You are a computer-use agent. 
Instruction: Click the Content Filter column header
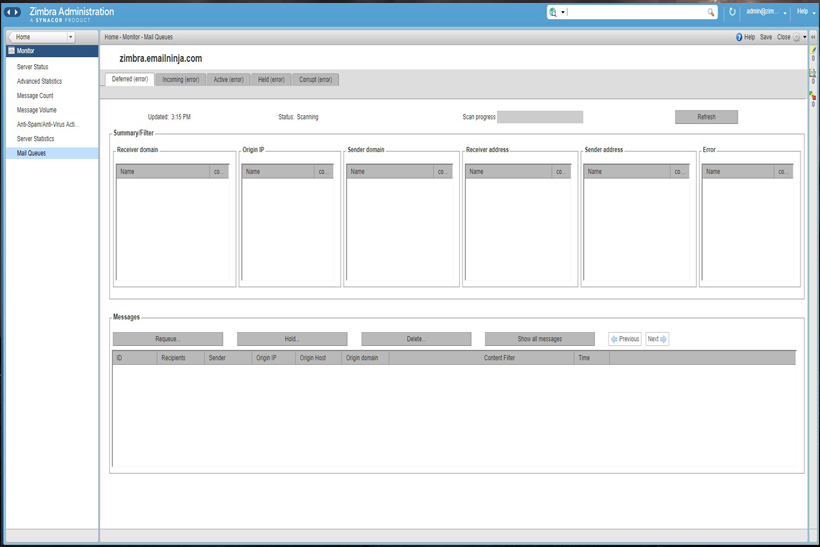coord(481,358)
